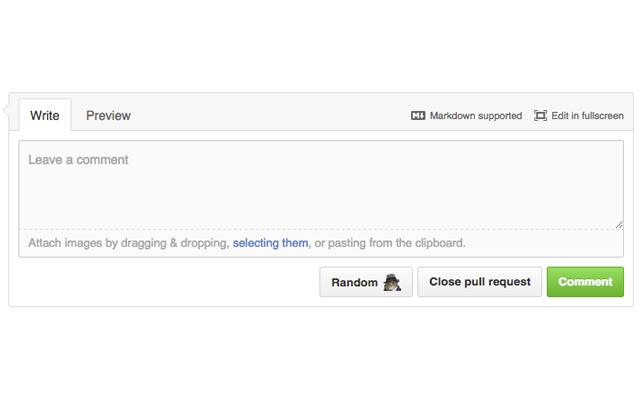Viewport: 640px width, 400px height.
Task: Click 'Attach images by dragging & dropping' text
Action: 127,243
